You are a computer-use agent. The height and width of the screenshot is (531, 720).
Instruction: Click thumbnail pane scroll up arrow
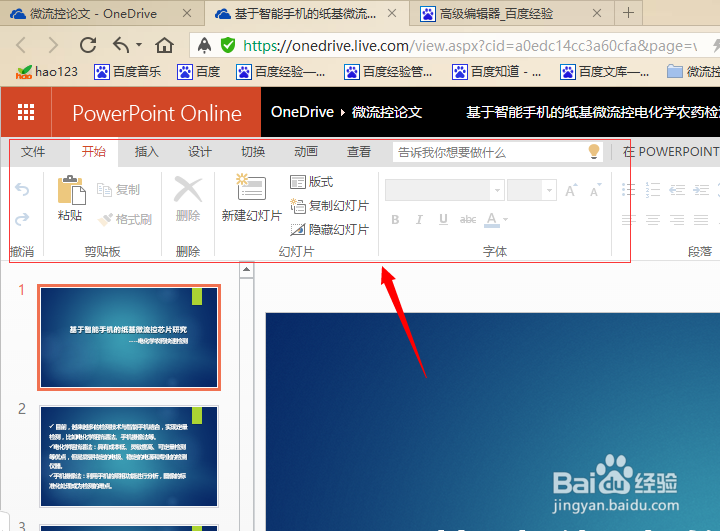(x=247, y=269)
